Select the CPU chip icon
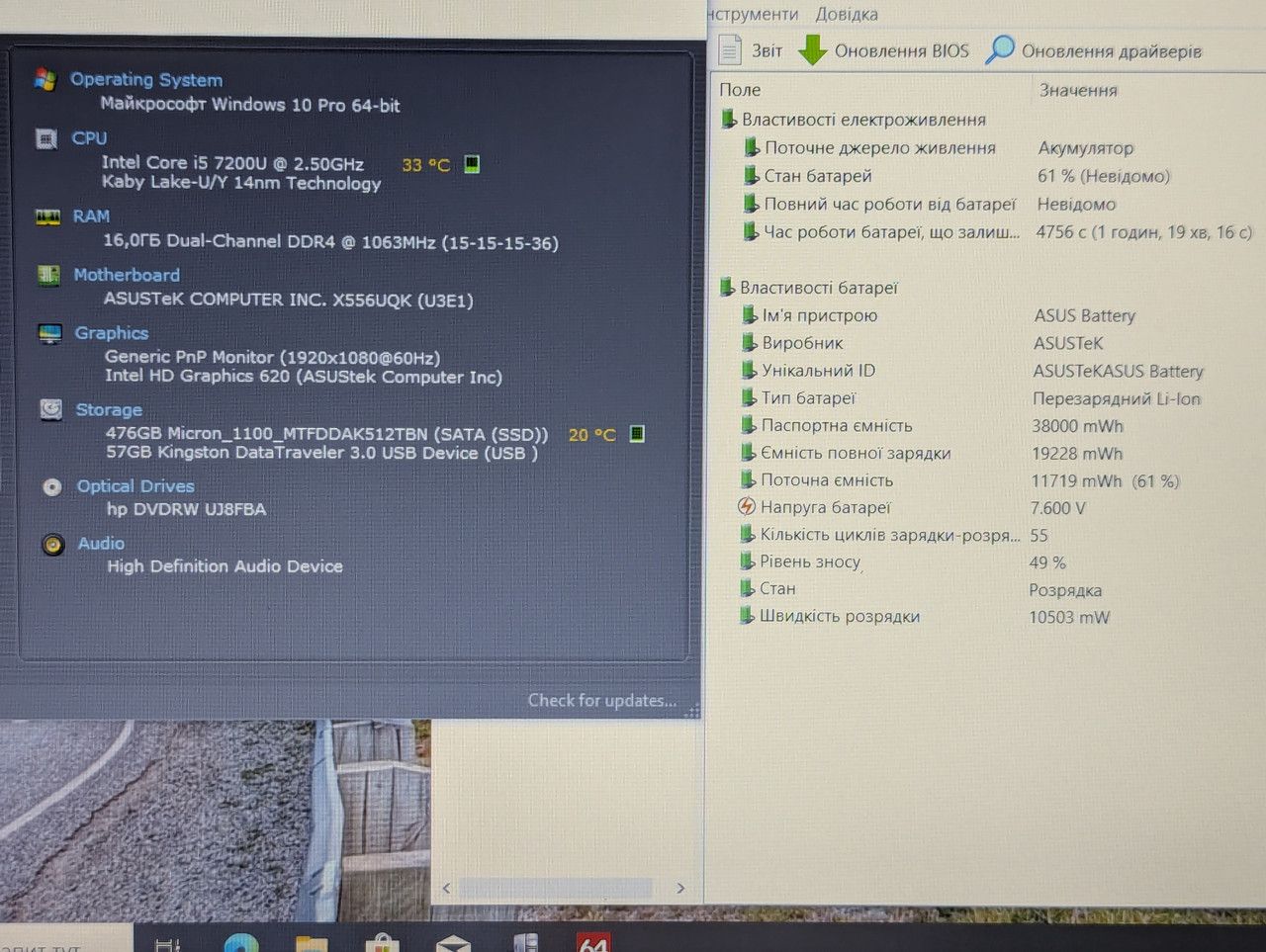This screenshot has width=1266, height=952. 46,138
